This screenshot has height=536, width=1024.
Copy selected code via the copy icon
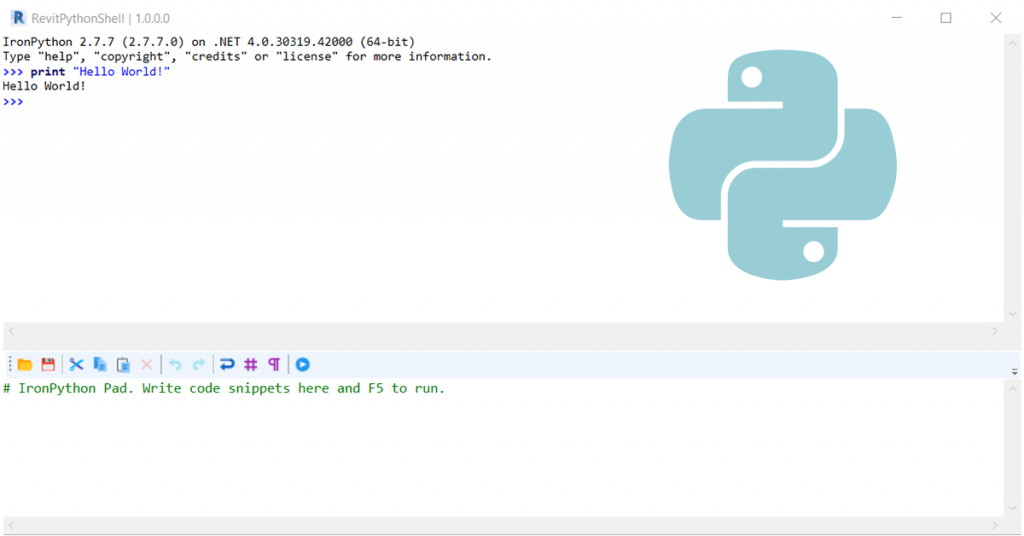[x=100, y=364]
